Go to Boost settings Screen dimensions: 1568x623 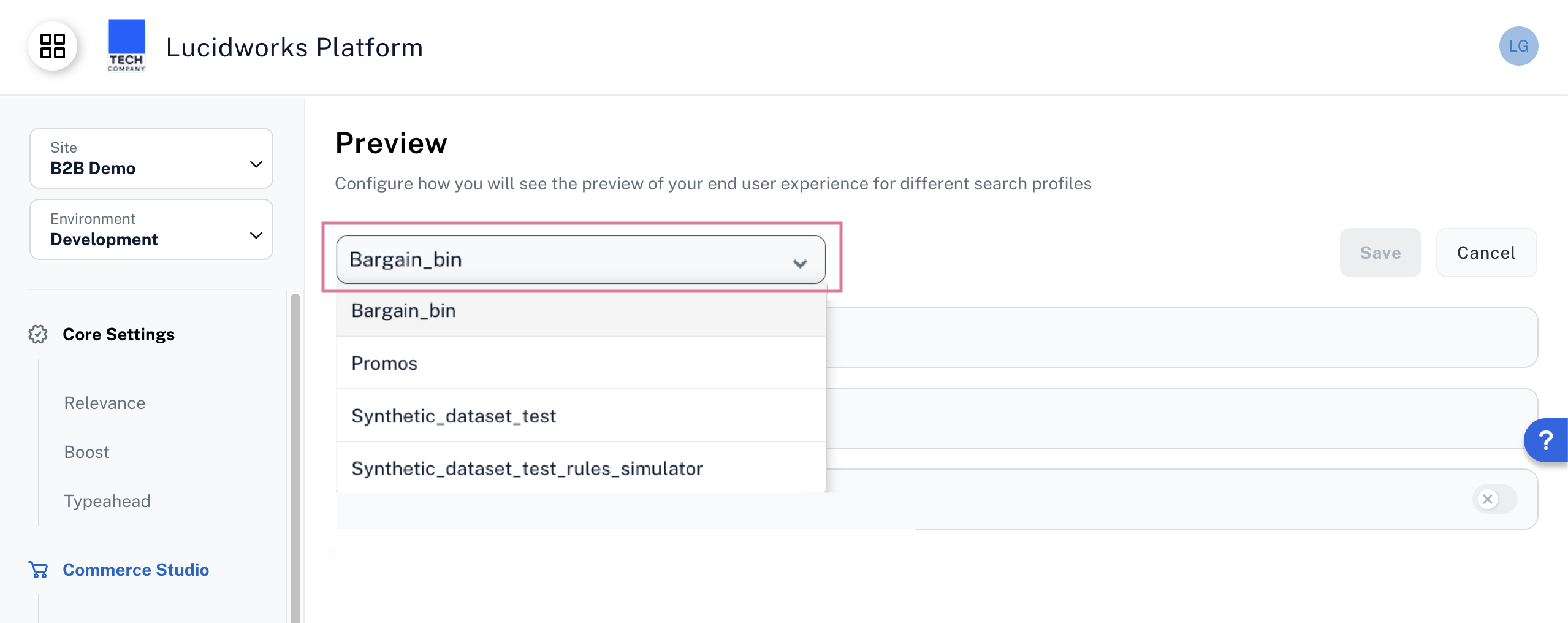pos(86,452)
